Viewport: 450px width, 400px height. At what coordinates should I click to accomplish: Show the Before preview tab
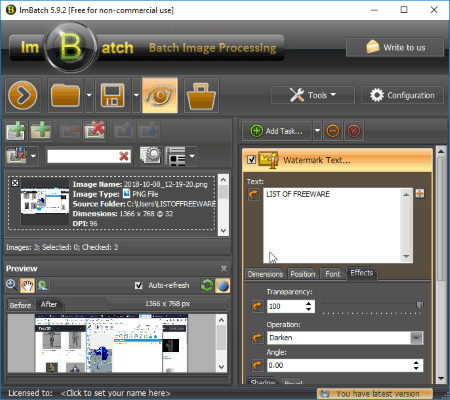[x=20, y=305]
